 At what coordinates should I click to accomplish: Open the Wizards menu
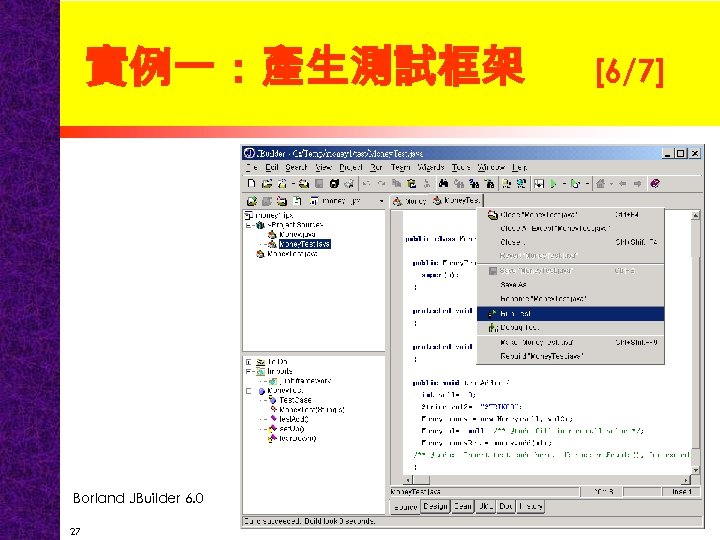[431, 168]
